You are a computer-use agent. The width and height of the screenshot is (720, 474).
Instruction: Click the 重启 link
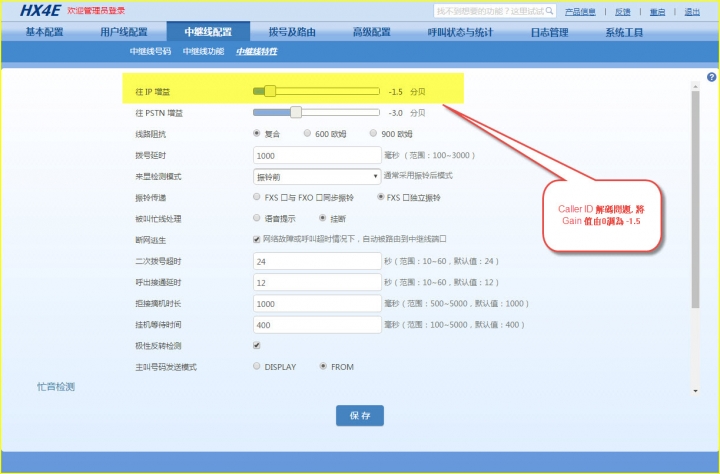(x=658, y=12)
